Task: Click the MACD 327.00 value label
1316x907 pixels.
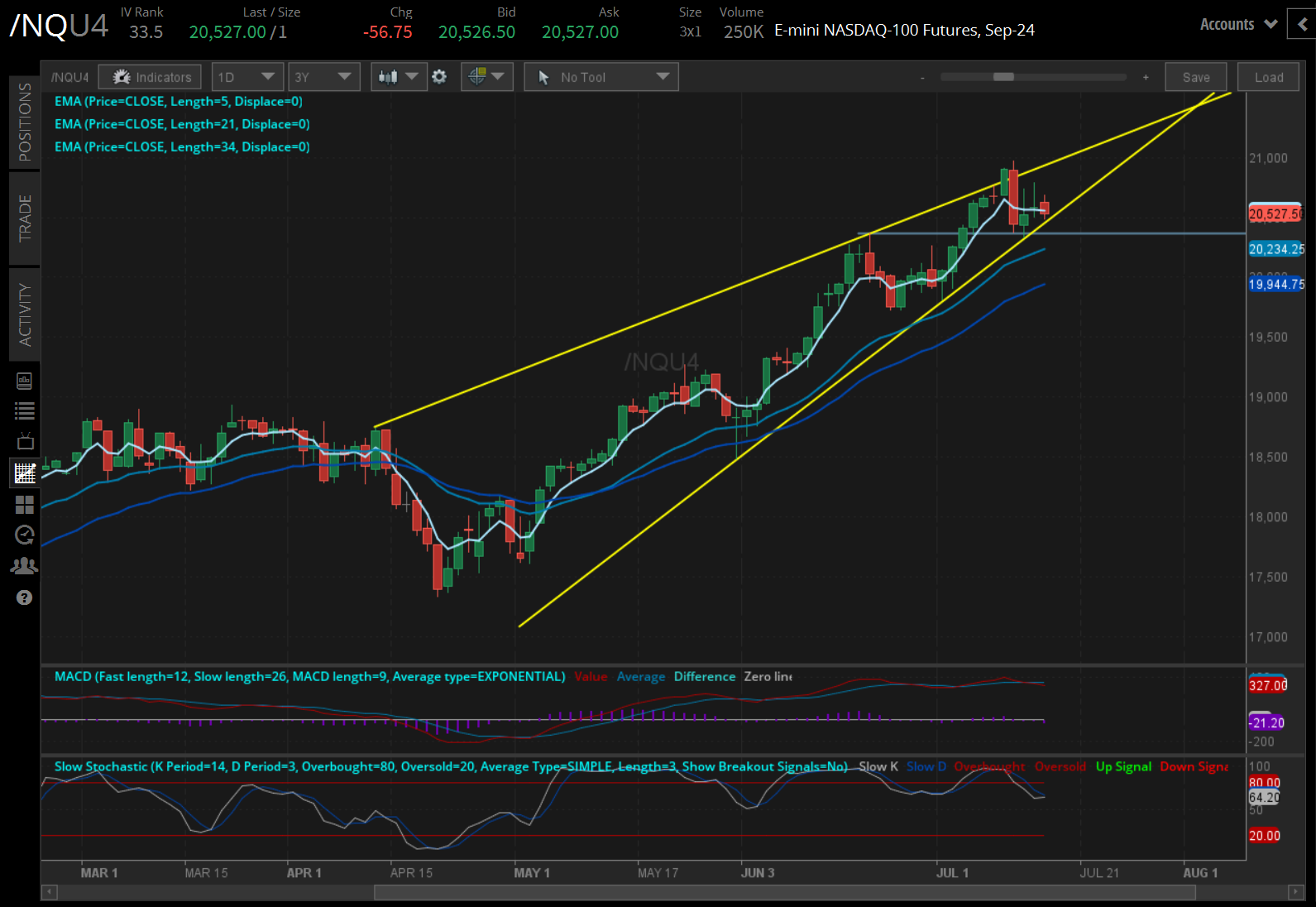Action: pos(1268,685)
